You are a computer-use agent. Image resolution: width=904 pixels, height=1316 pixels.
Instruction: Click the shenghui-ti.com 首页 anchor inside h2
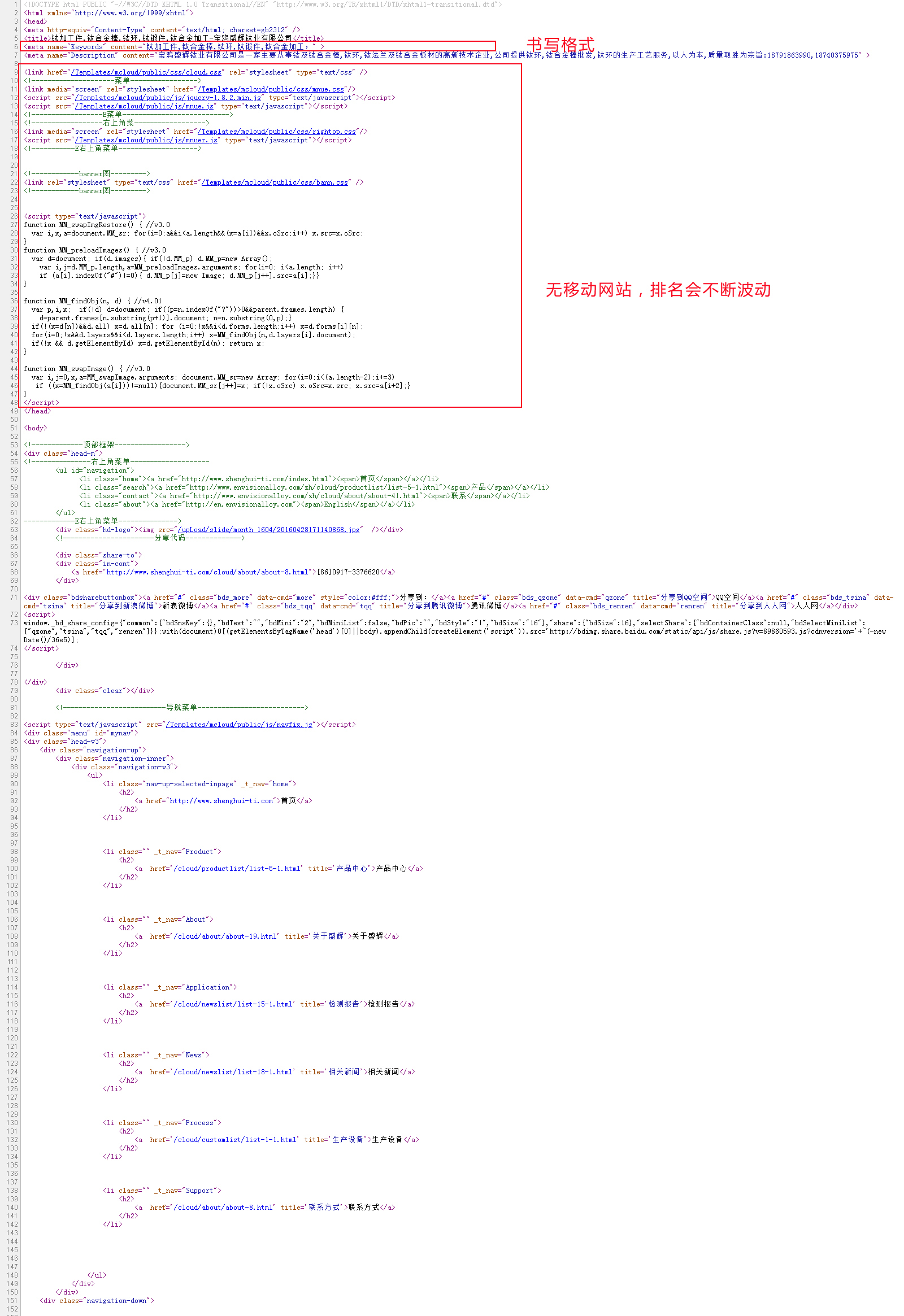pos(223,801)
